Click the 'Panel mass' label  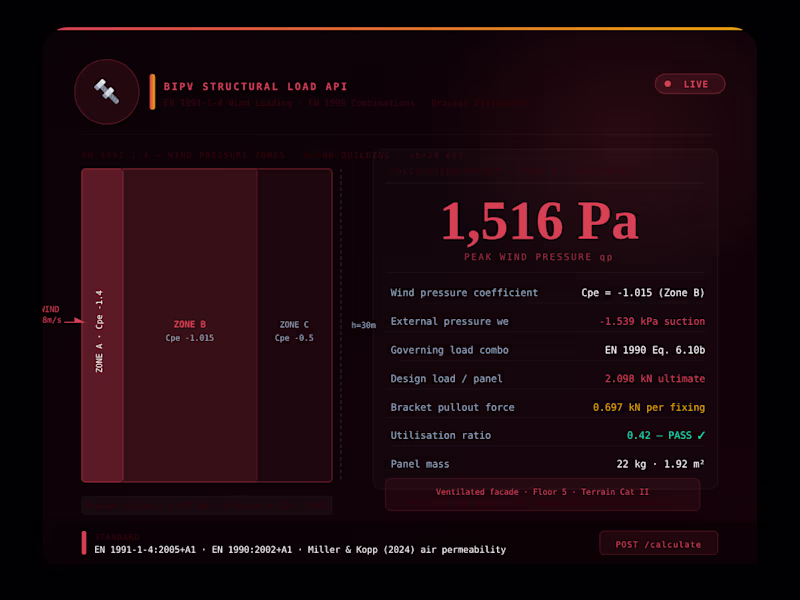pos(420,464)
